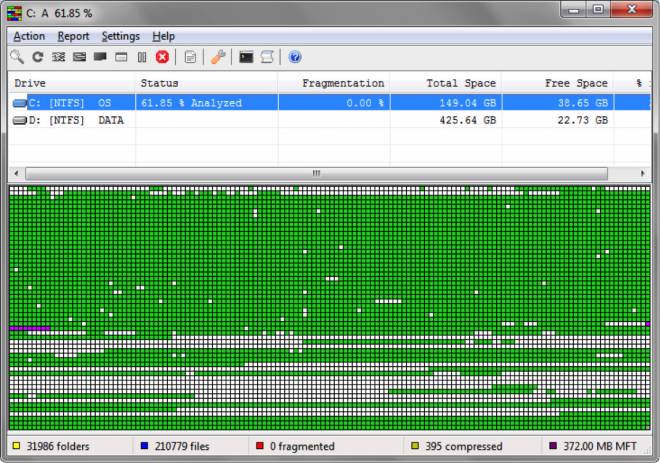Click '210779 files' in status bar
660x463 pixels.
(x=182, y=446)
